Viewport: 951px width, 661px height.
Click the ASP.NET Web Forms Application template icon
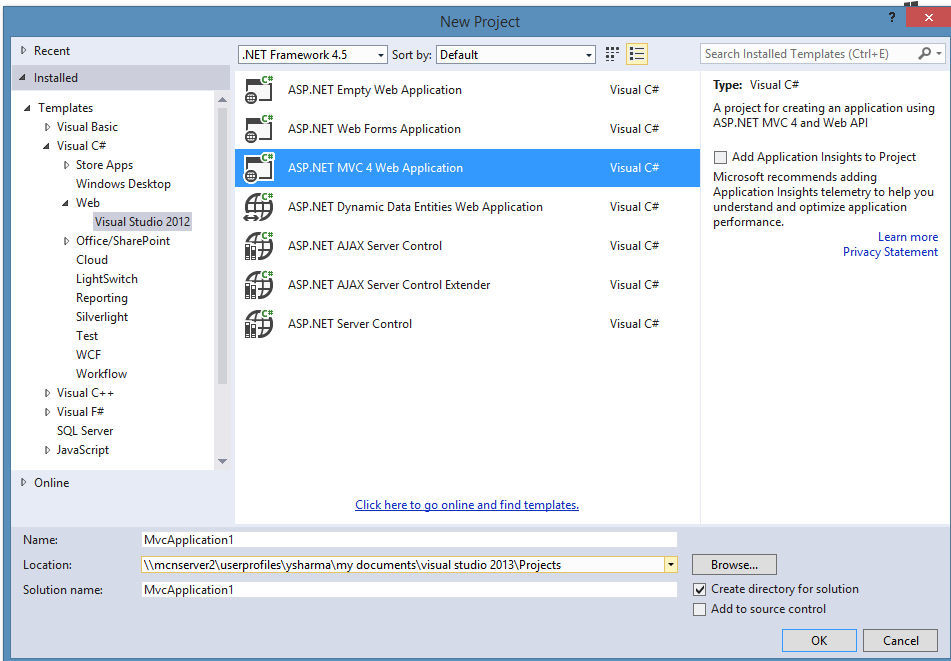[259, 129]
